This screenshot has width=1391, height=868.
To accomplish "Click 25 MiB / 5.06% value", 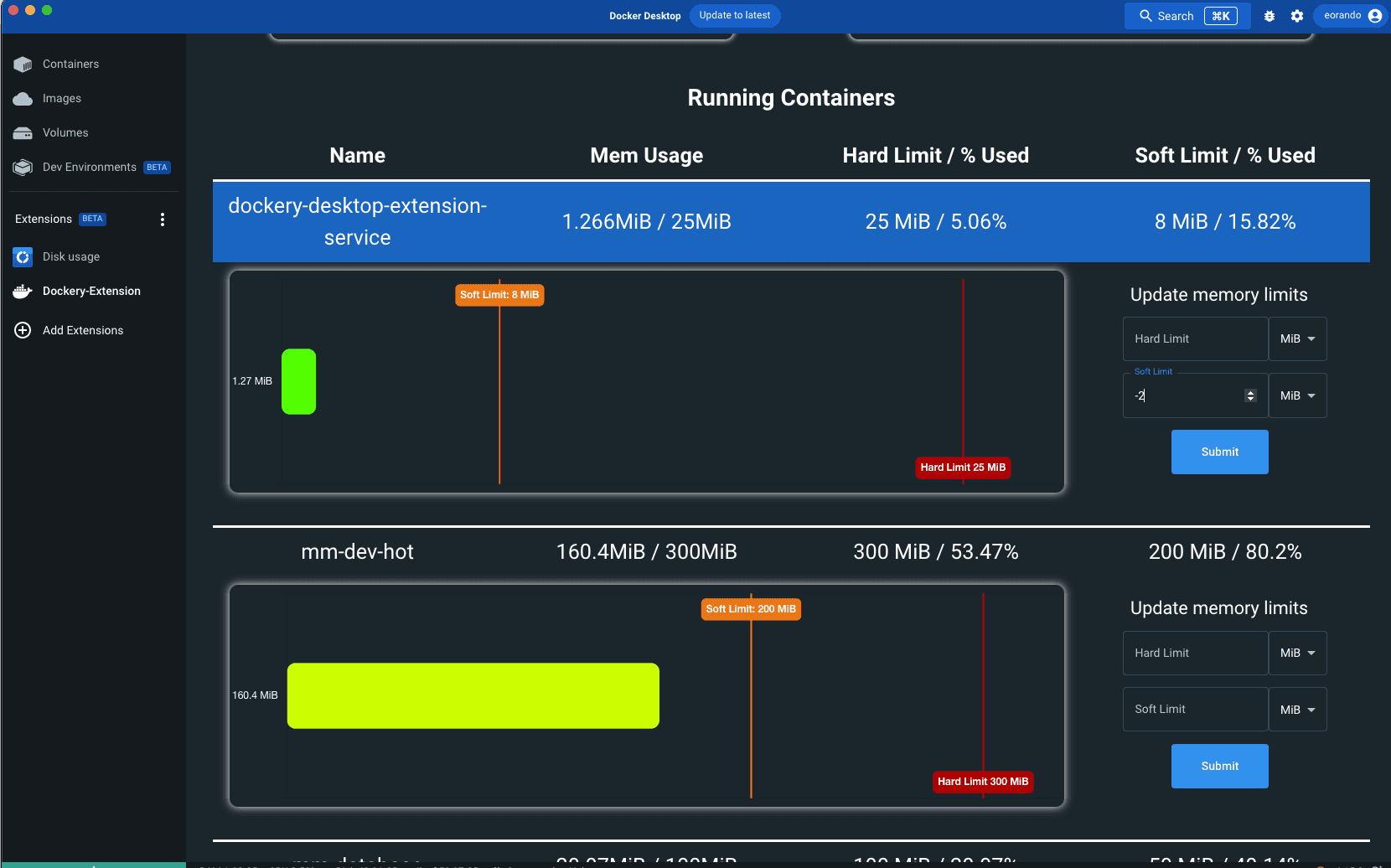I will point(936,222).
